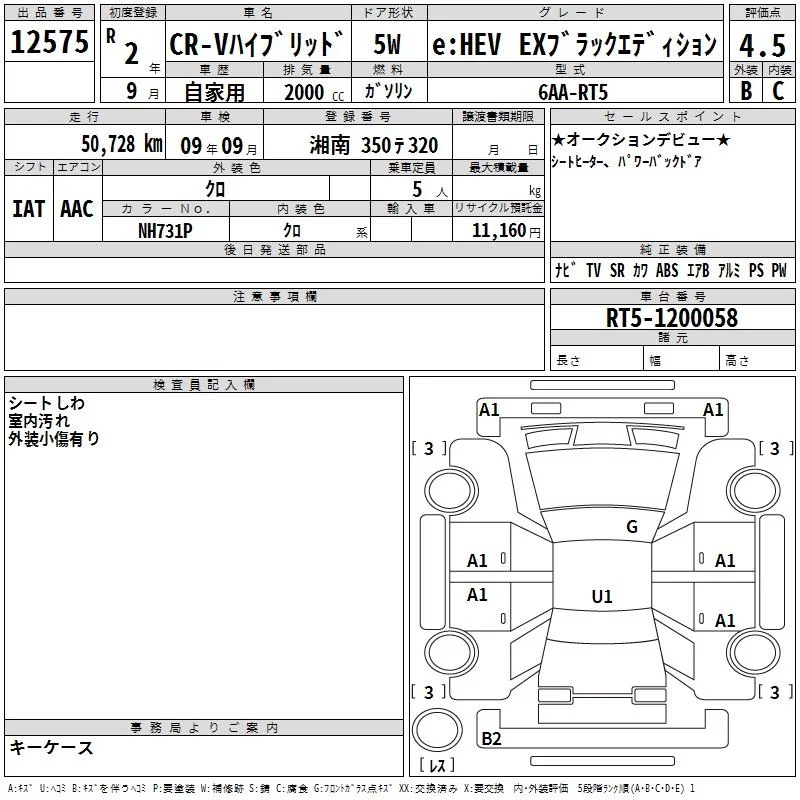Image resolution: width=800 pixels, height=800 pixels.
Task: Select the U1 dent mark on the roof
Action: click(x=601, y=596)
